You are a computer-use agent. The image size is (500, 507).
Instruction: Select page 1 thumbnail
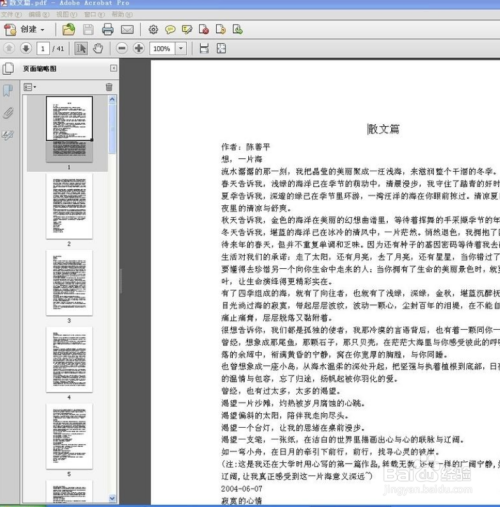(x=69, y=129)
